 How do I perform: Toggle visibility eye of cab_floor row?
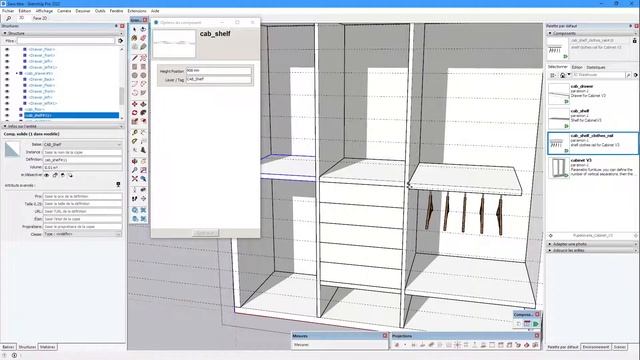[x=7, y=109]
